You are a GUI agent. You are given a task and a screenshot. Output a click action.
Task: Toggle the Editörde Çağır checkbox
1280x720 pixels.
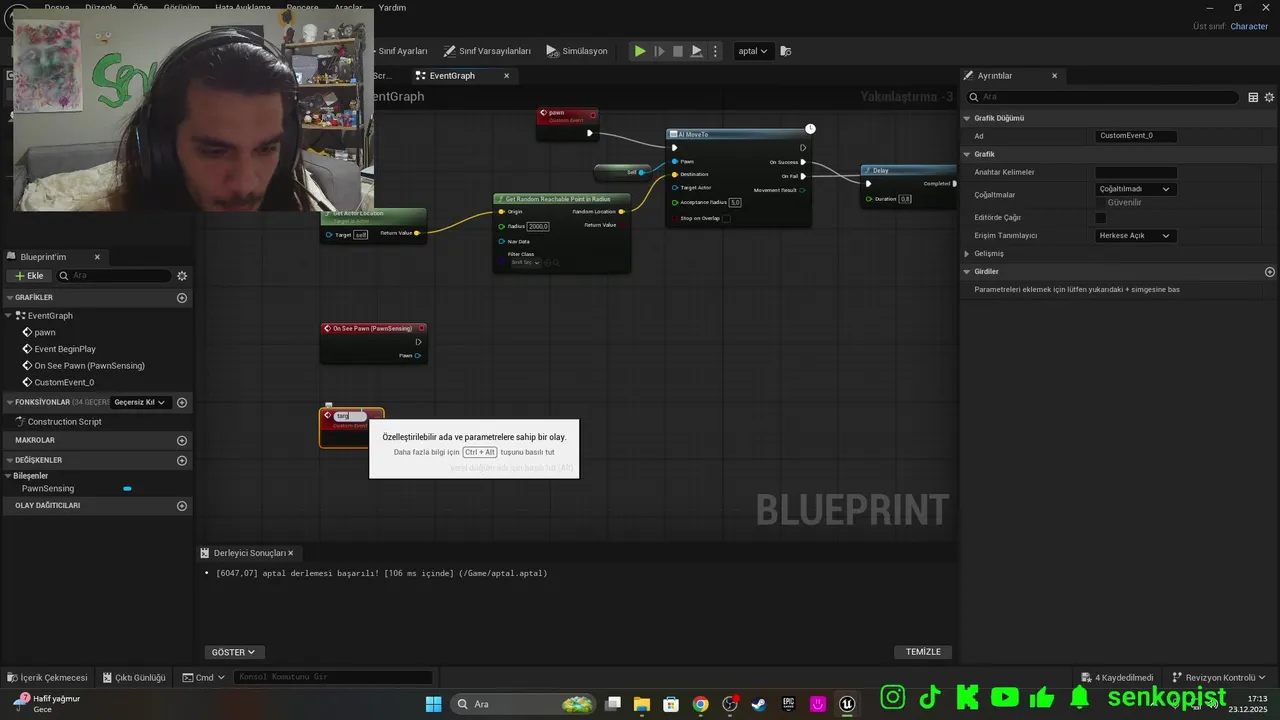(x=1101, y=218)
